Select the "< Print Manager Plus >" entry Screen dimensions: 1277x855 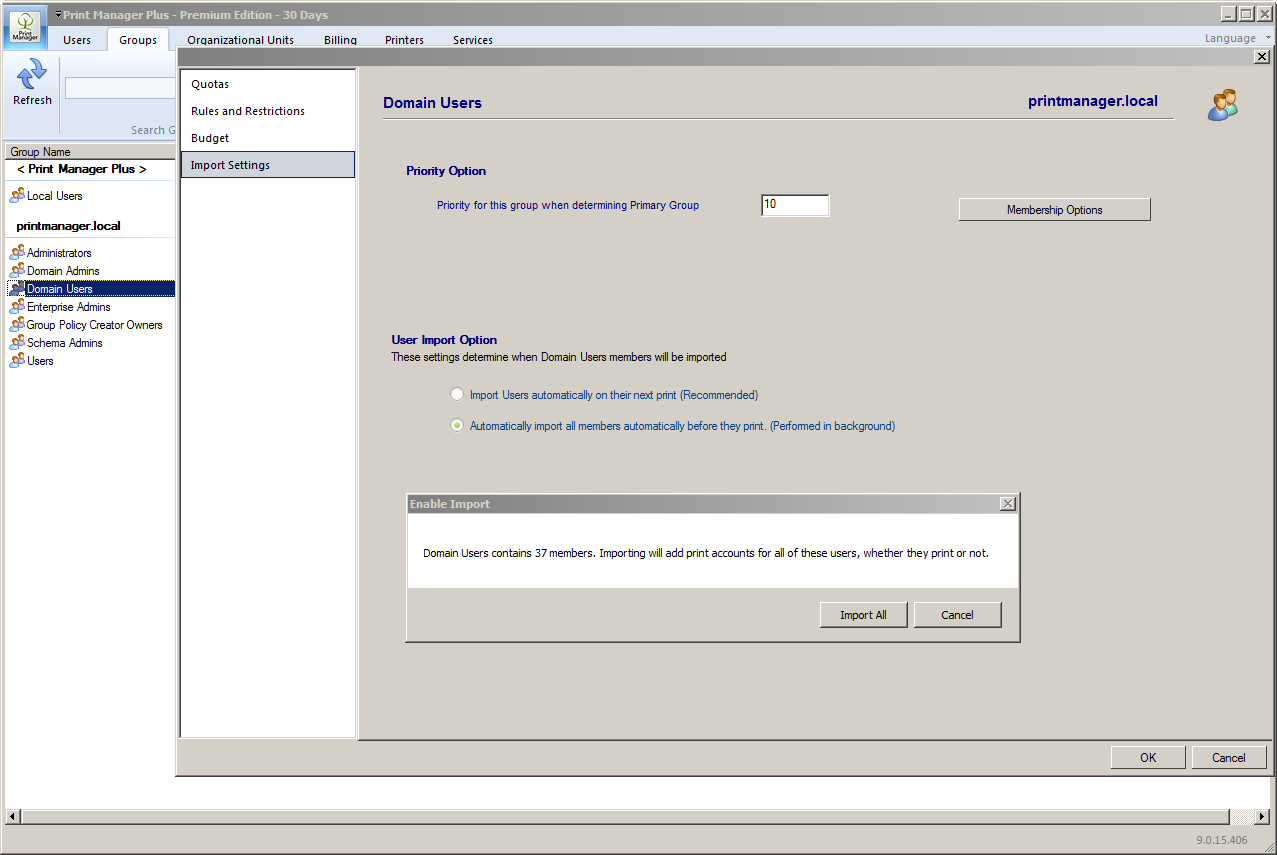click(82, 169)
